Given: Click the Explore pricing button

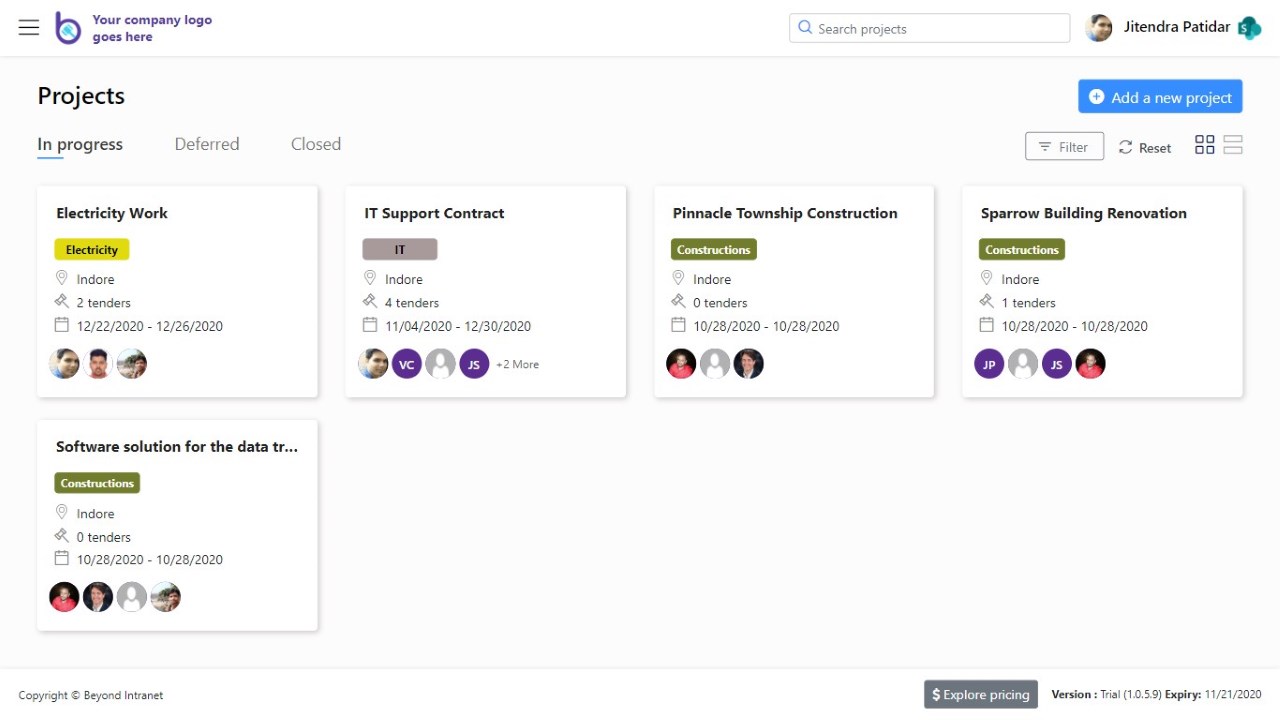Looking at the screenshot, I should [x=980, y=694].
